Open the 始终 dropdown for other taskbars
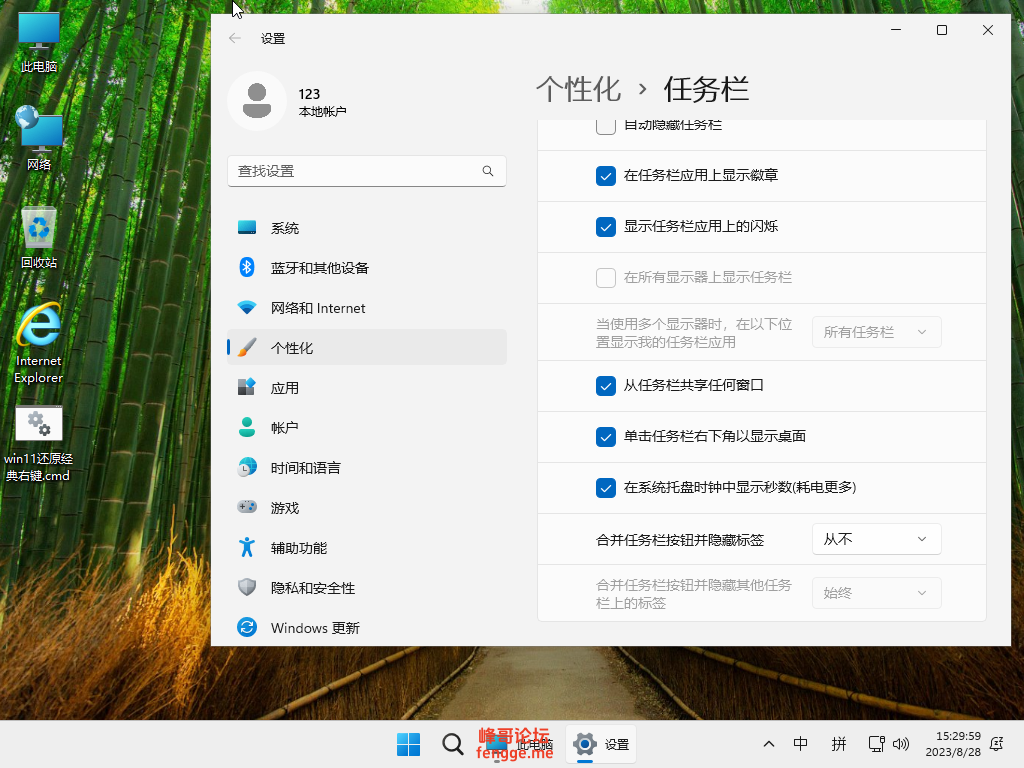The image size is (1024, 768). 876,593
